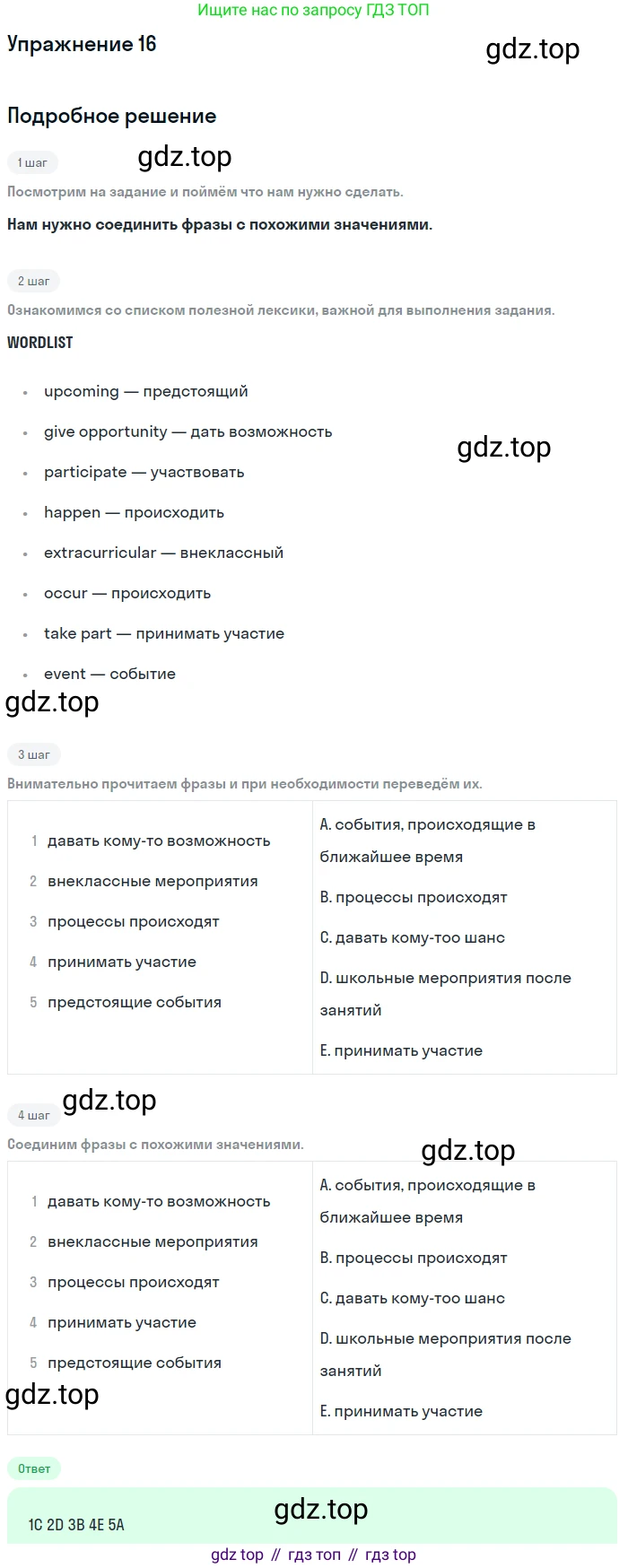Click the green "Ответ" badge
The image size is (628, 1568).
coord(34,1468)
